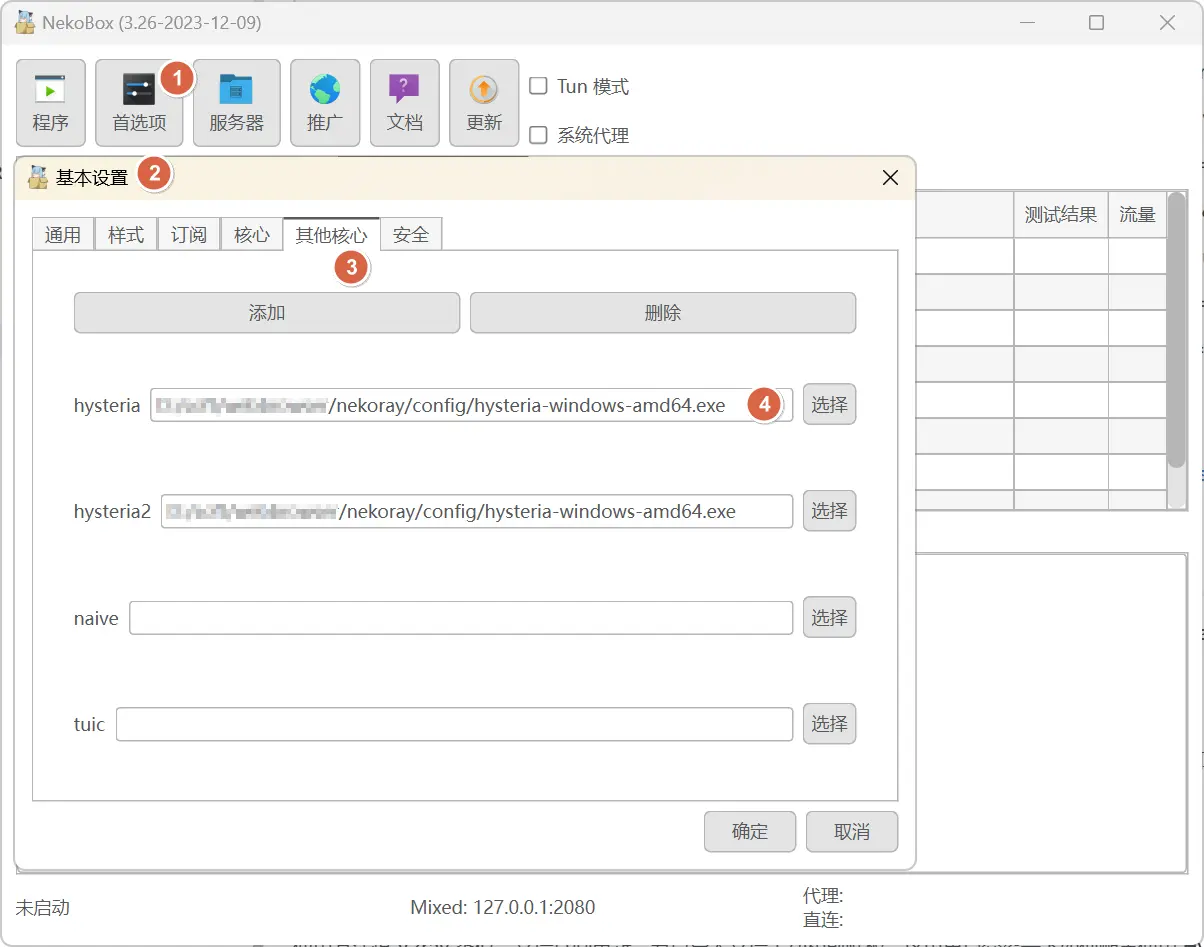Image resolution: width=1204 pixels, height=947 pixels.
Task: Switch to the 安全 tab
Action: (x=411, y=235)
